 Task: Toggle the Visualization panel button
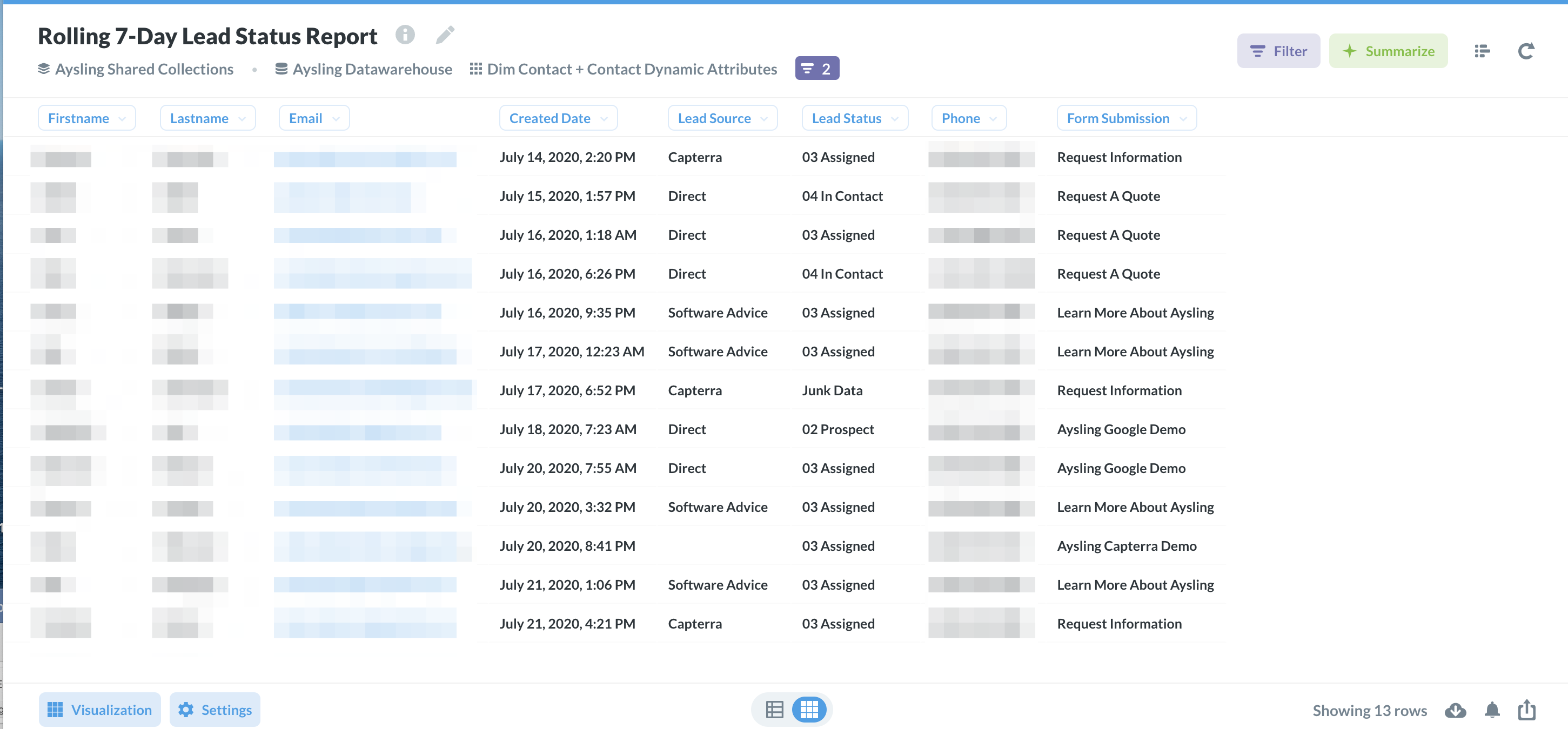[100, 710]
